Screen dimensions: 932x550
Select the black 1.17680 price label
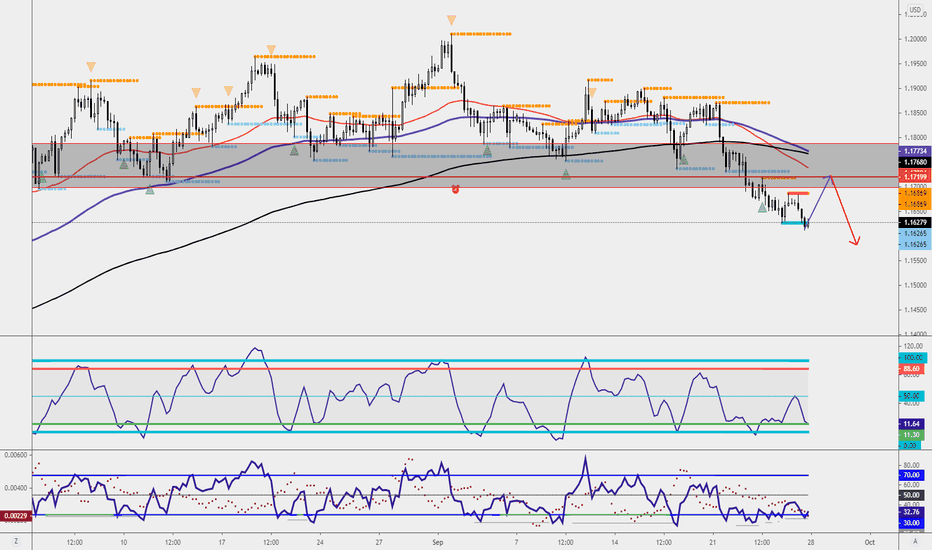(x=915, y=162)
